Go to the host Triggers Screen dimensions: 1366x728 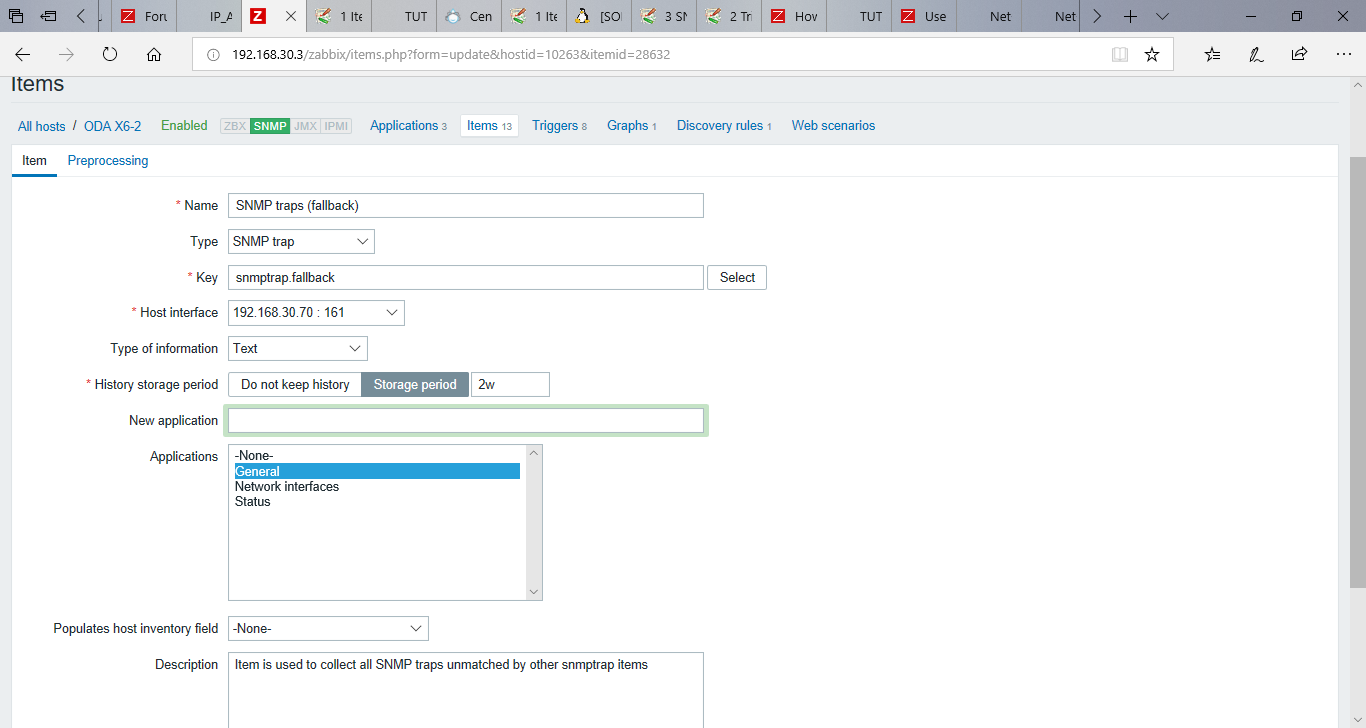point(559,126)
